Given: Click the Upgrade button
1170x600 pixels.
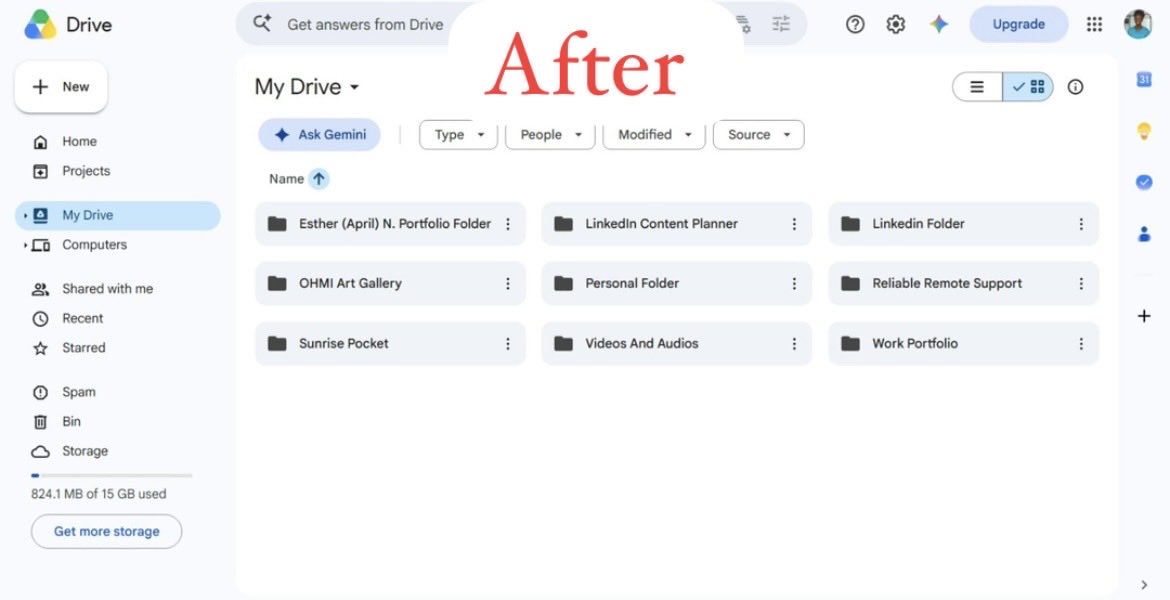Looking at the screenshot, I should tap(1019, 25).
